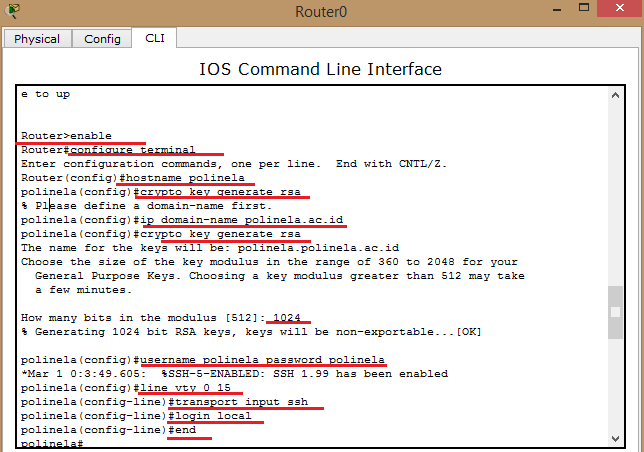Close the Router0 window
This screenshot has height=452, width=644.
tap(620, 8)
